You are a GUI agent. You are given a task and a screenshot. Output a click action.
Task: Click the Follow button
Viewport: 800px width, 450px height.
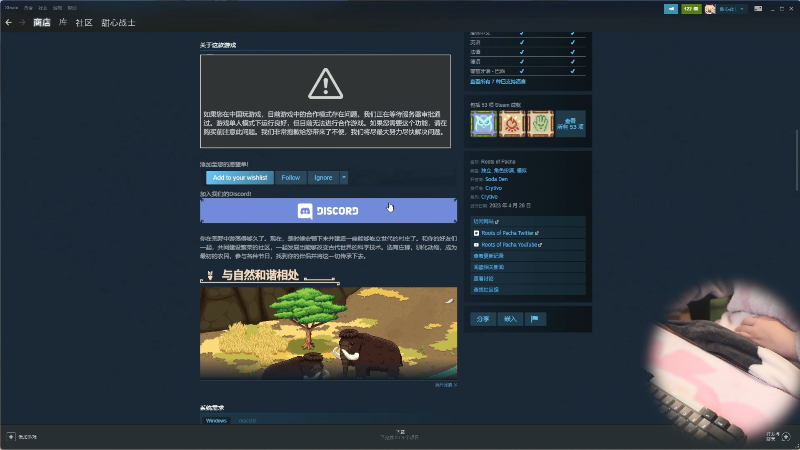[x=291, y=178]
